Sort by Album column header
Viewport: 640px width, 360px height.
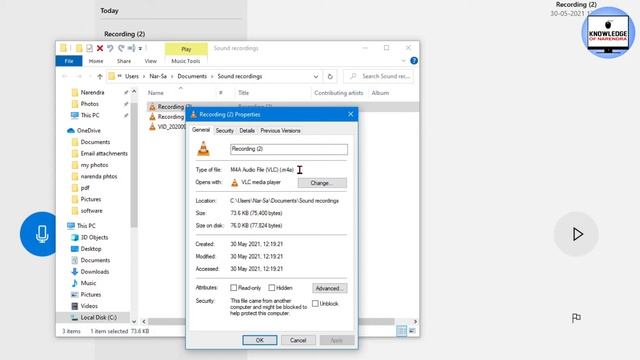380,93
